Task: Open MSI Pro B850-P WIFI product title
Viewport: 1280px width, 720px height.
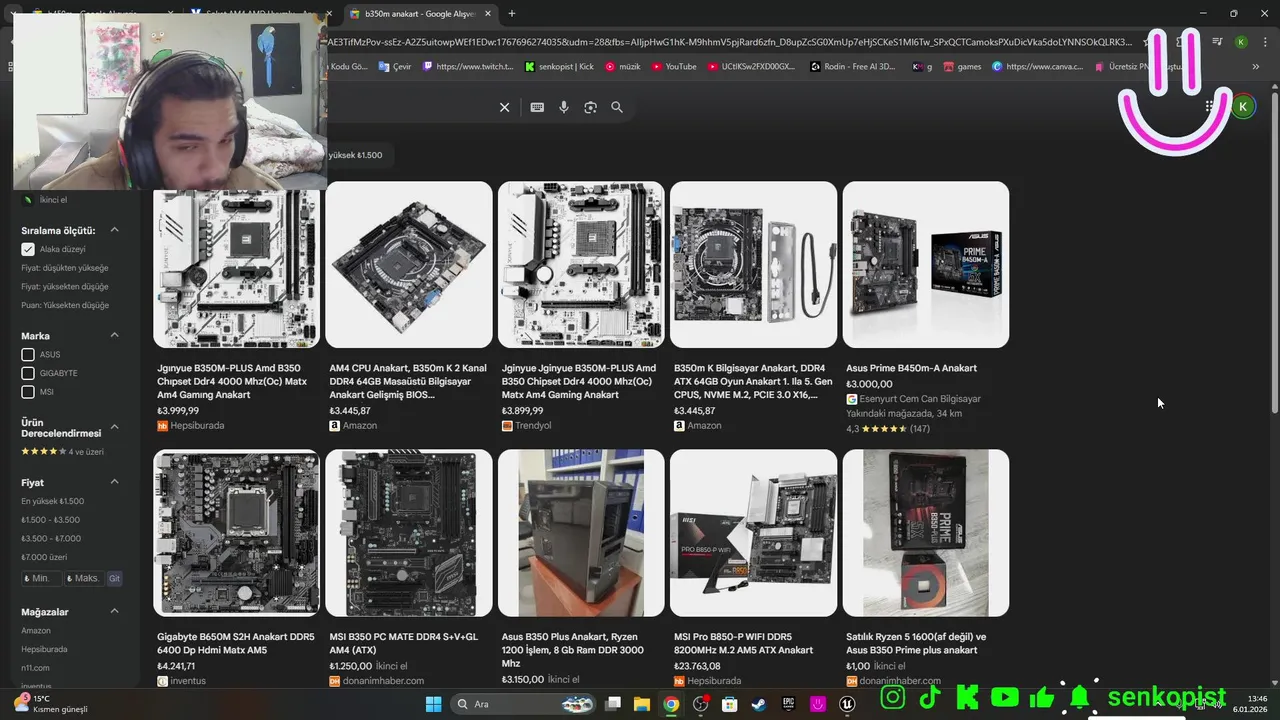Action: pyautogui.click(x=744, y=643)
